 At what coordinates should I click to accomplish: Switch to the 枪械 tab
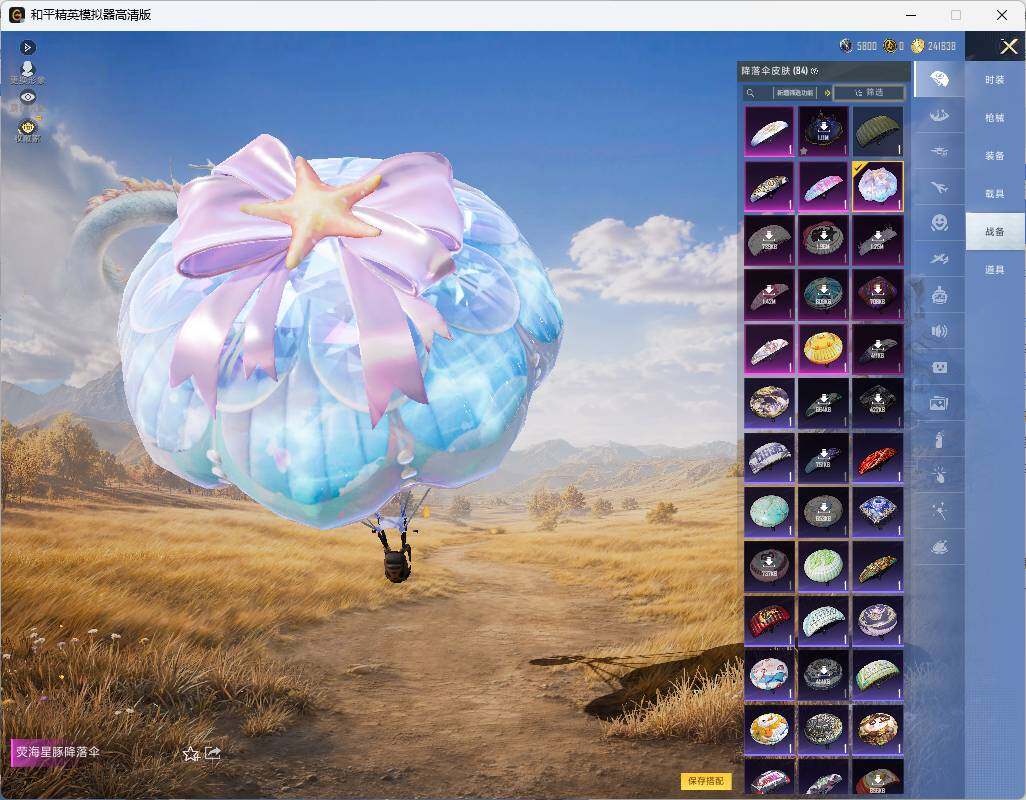pyautogui.click(x=995, y=118)
